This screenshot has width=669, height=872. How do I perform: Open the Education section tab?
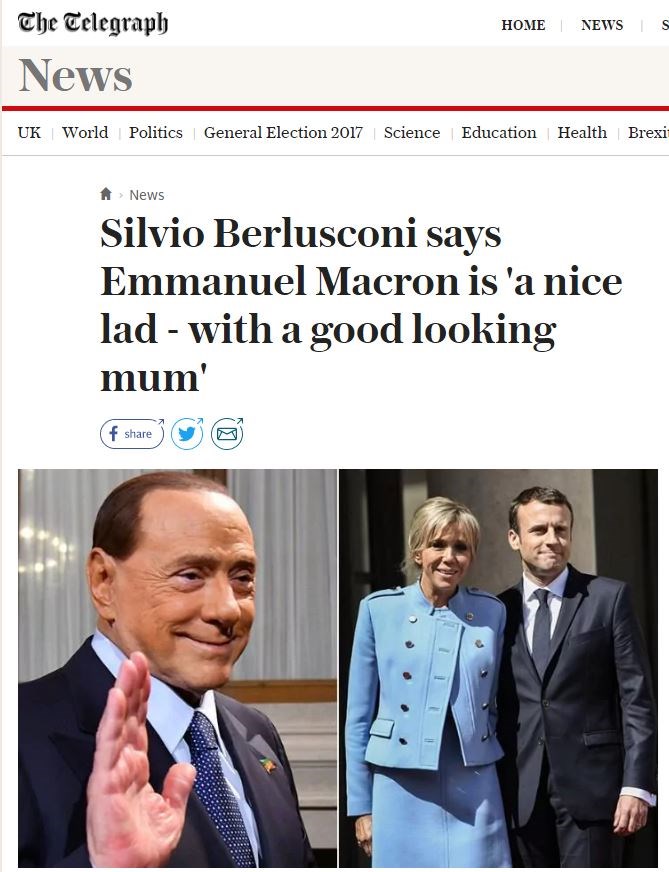pyautogui.click(x=499, y=132)
